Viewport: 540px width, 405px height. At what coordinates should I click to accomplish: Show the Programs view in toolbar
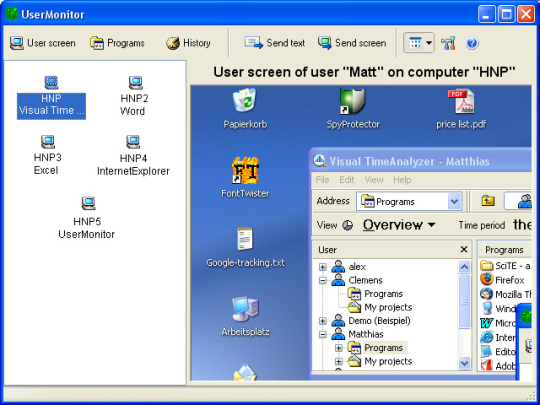tap(117, 43)
